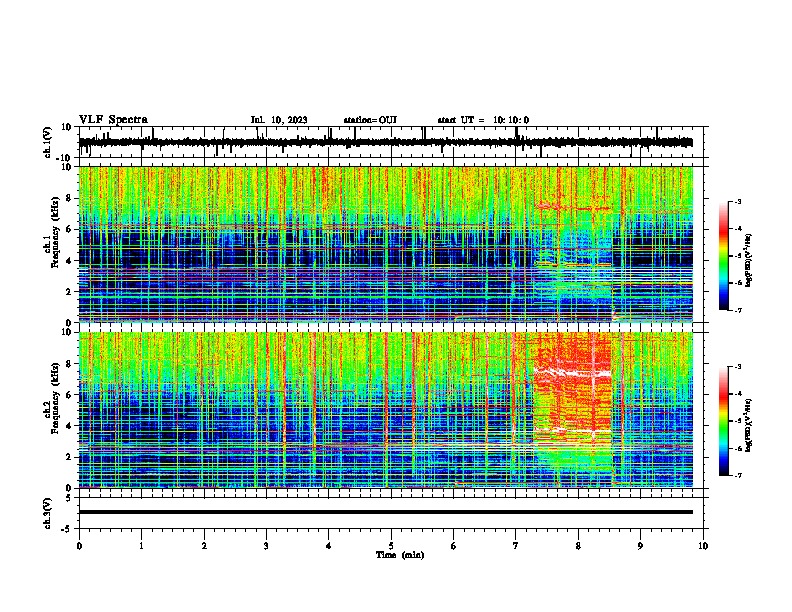Click the "station=OUI" header label
Screen dimensions: 792x612
pyautogui.click(x=370, y=120)
